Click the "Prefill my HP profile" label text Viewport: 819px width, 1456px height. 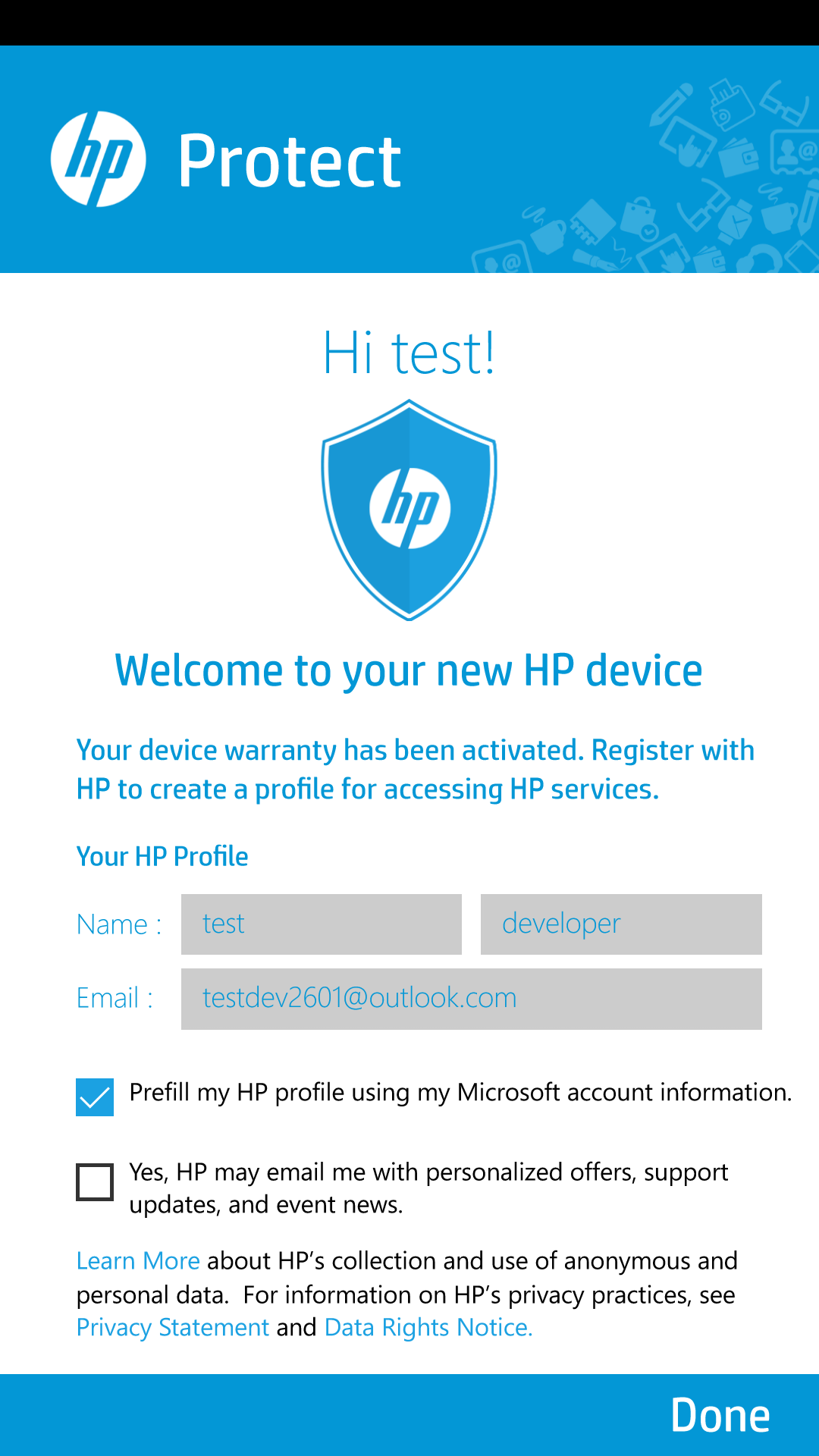pos(460,1093)
